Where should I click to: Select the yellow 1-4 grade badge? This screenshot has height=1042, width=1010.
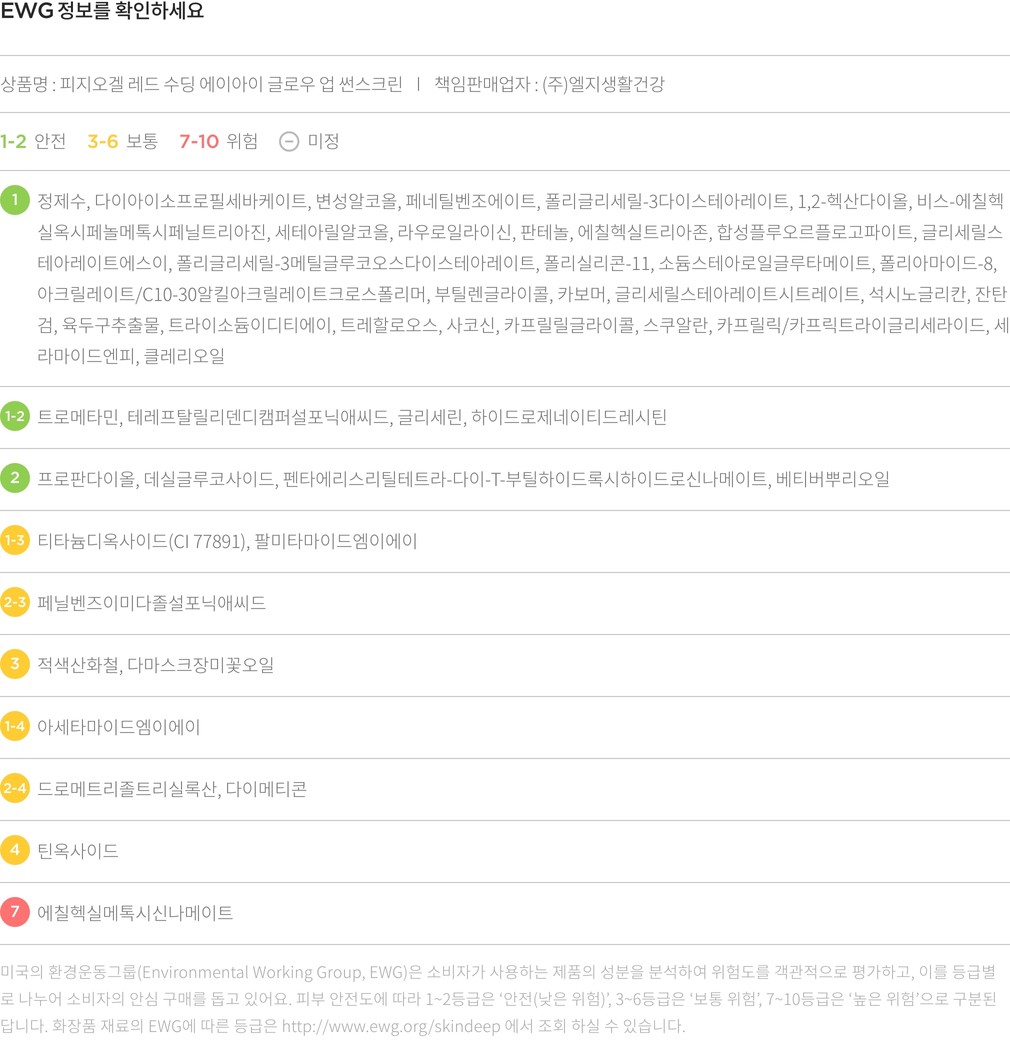[15, 726]
